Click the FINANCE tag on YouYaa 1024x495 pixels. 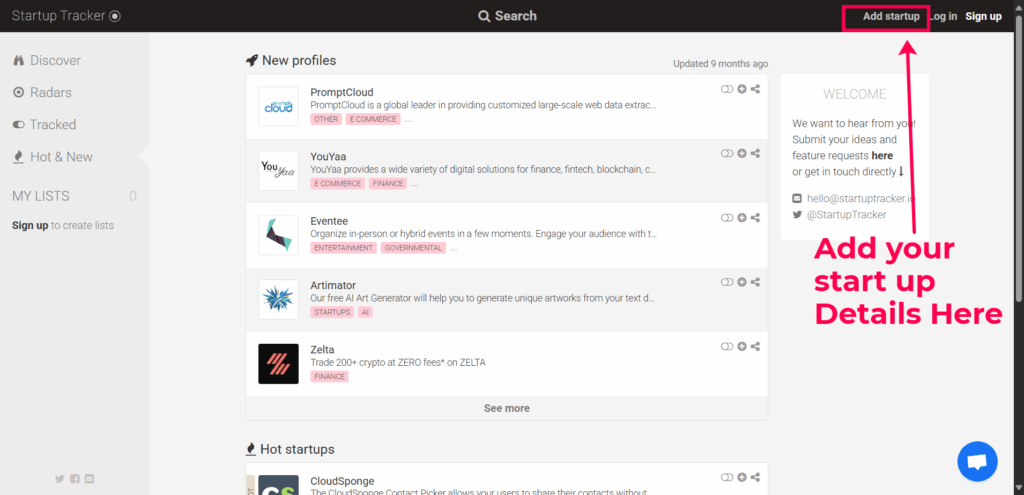[388, 184]
